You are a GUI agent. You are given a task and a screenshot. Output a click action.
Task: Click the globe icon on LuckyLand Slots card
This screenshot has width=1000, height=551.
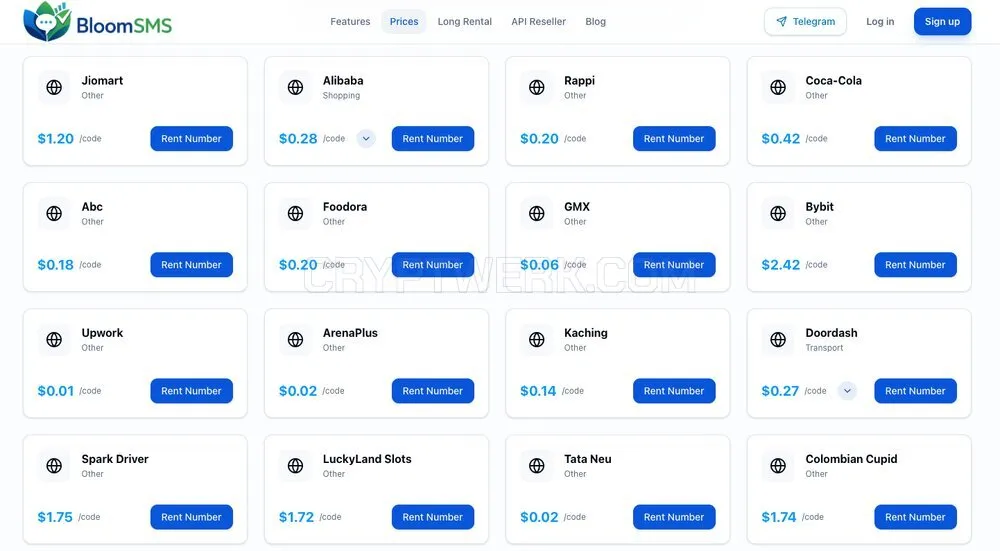(295, 466)
